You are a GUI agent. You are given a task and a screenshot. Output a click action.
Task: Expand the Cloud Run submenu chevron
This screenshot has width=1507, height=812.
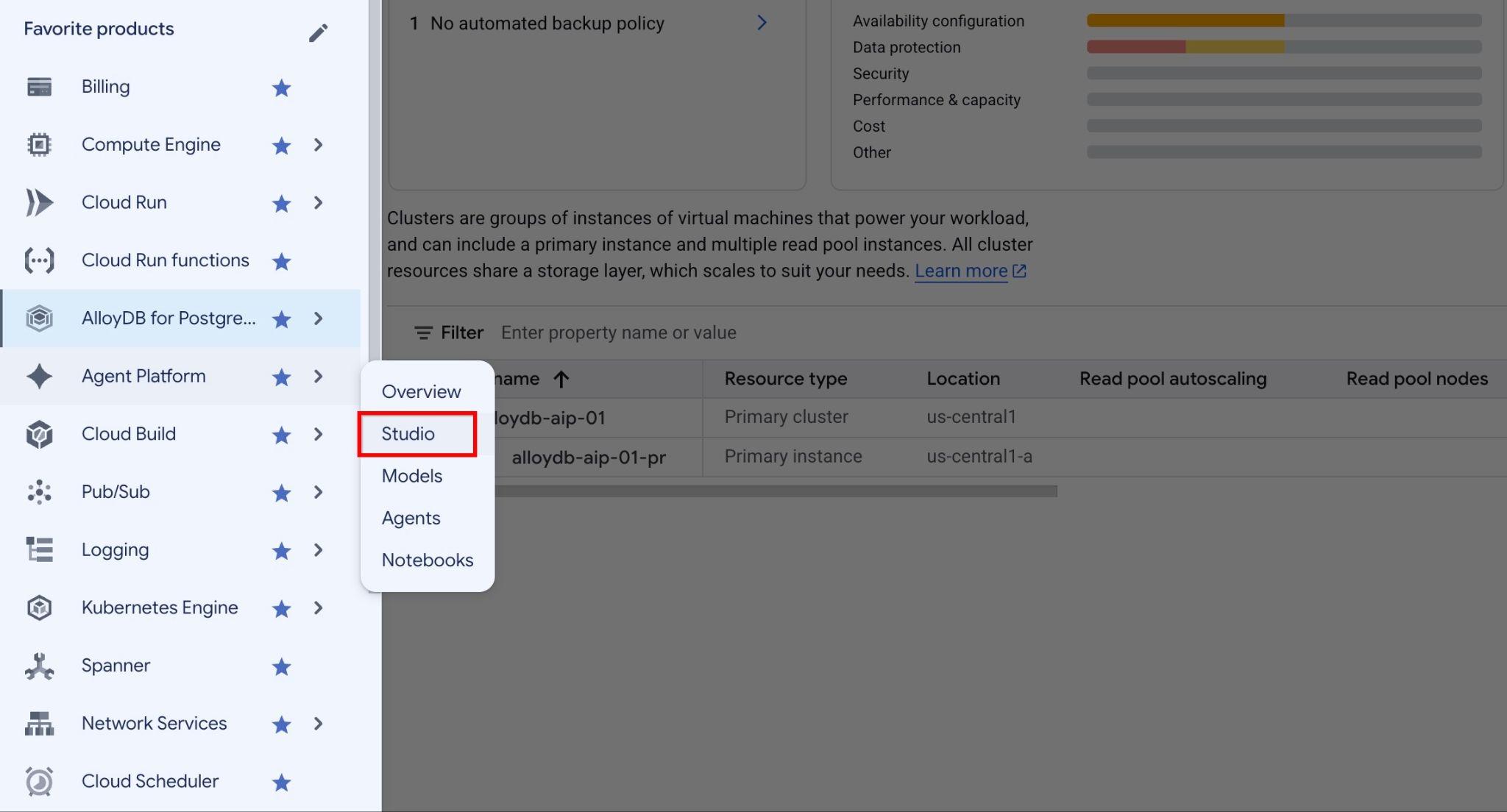[x=318, y=203]
